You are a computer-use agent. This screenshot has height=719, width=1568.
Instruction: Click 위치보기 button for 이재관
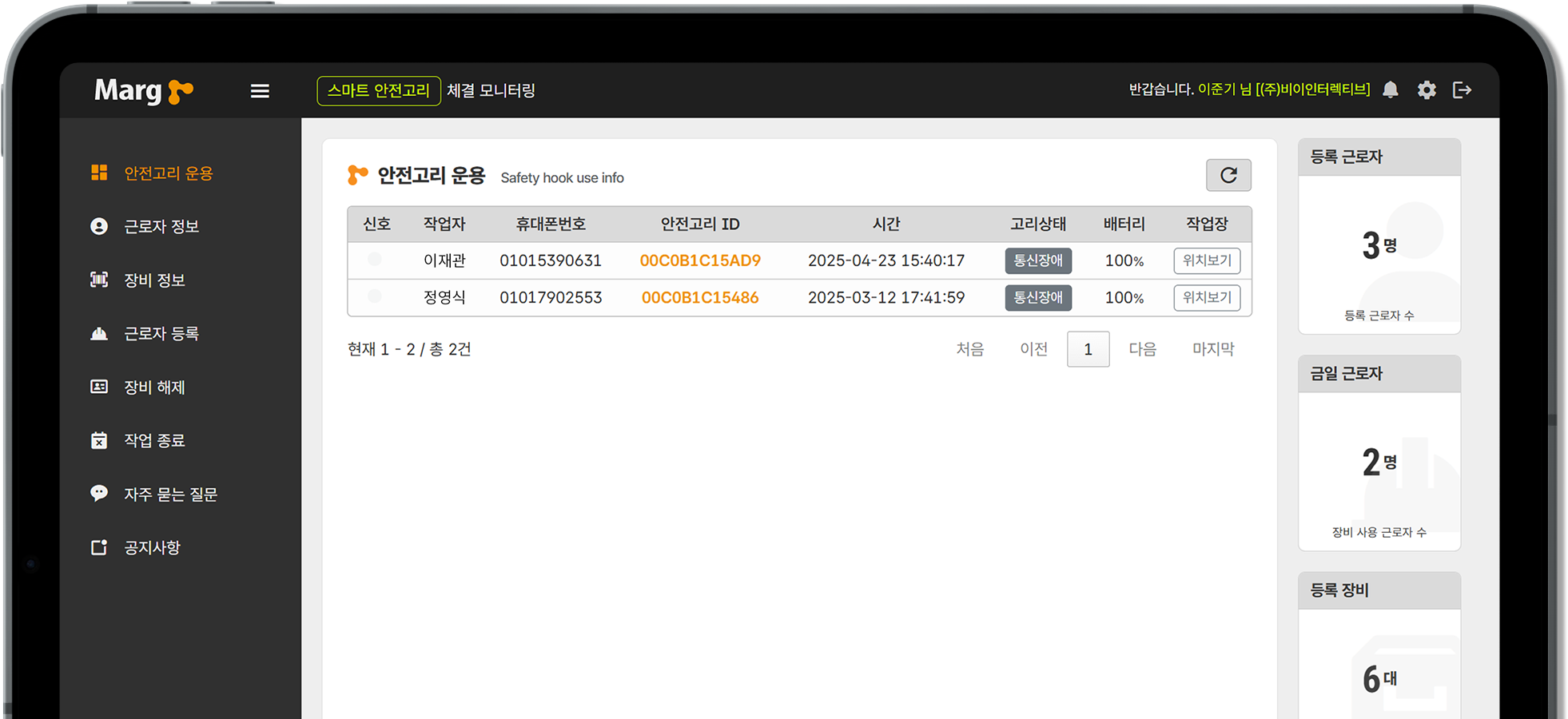[x=1207, y=260]
